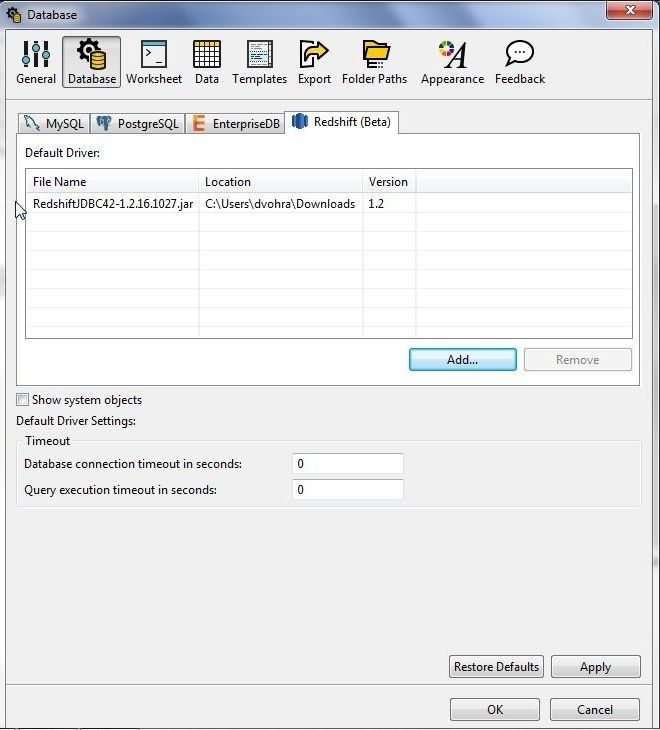Focus the Database connection timeout field

pyautogui.click(x=348, y=464)
